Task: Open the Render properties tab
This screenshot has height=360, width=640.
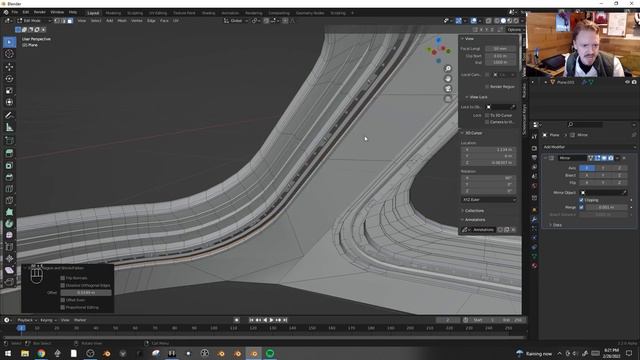Action: pos(534,148)
